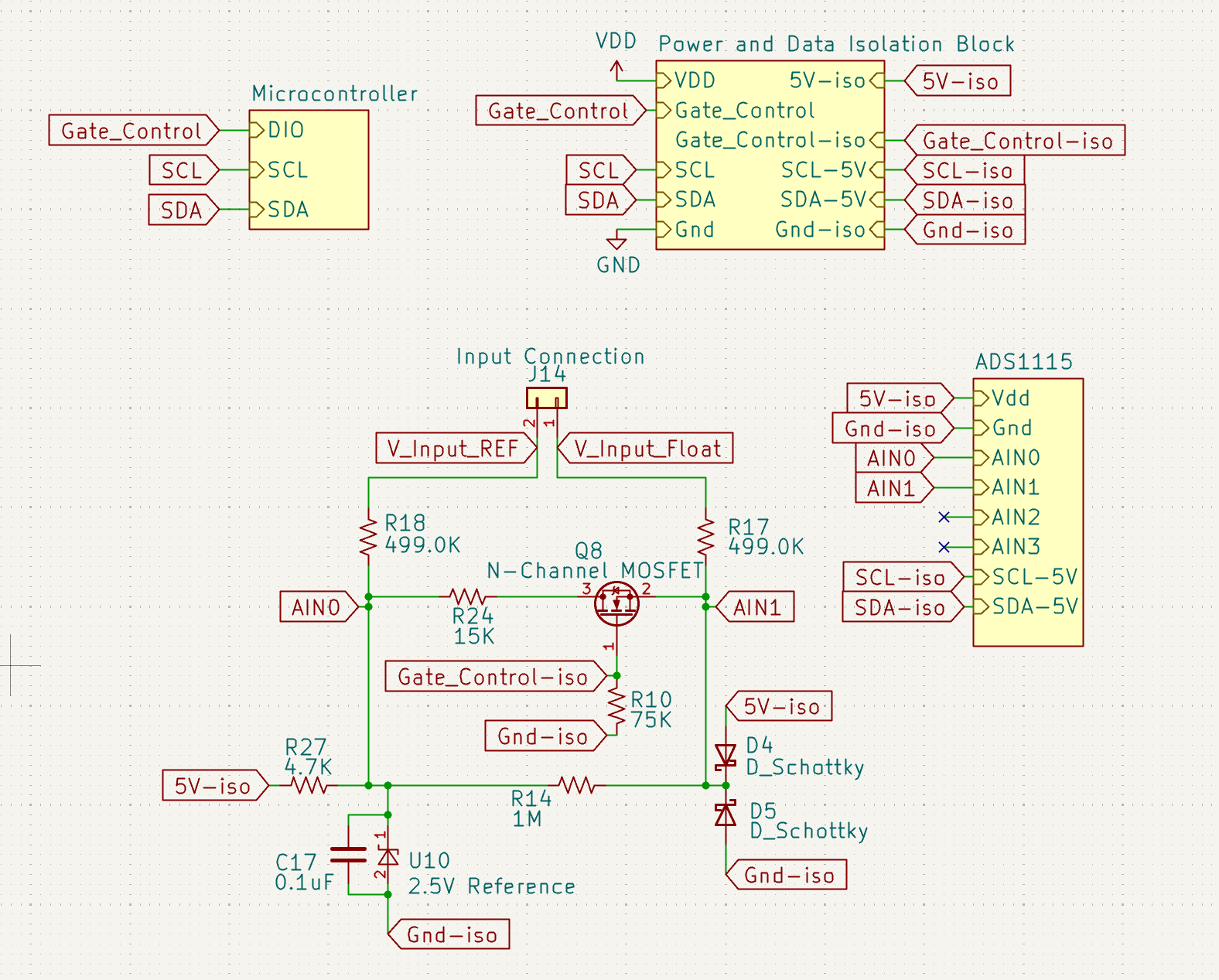
Task: Click the 75K value of R10
Action: point(651,720)
